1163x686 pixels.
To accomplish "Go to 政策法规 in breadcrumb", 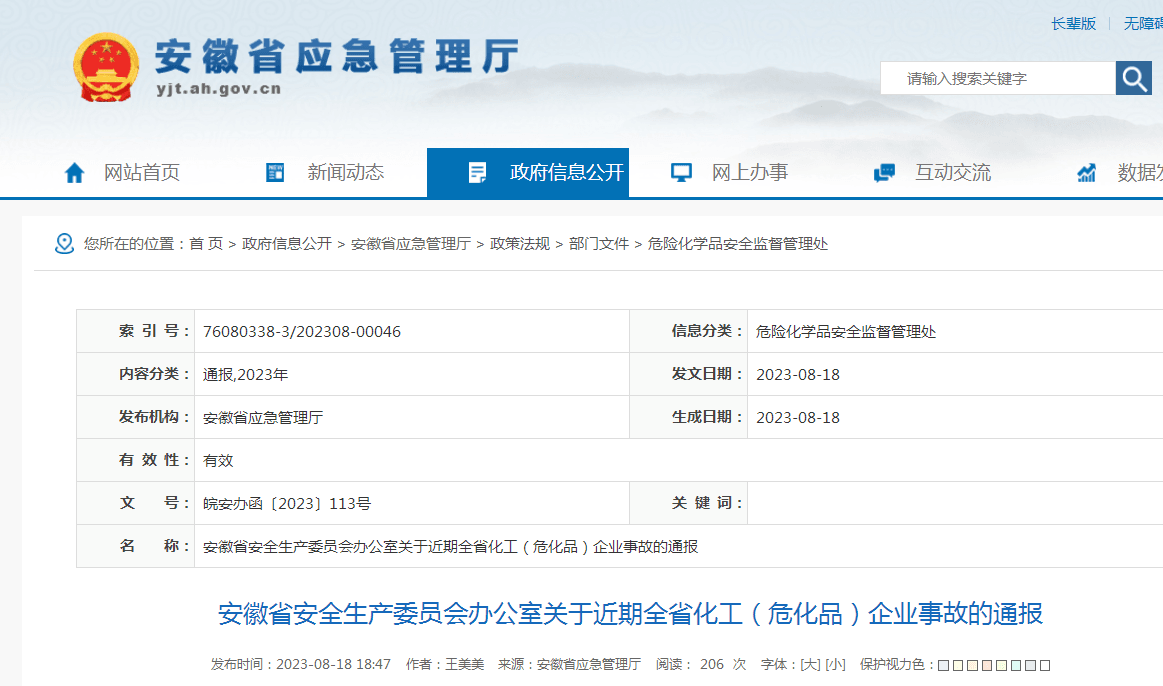I will (519, 244).
